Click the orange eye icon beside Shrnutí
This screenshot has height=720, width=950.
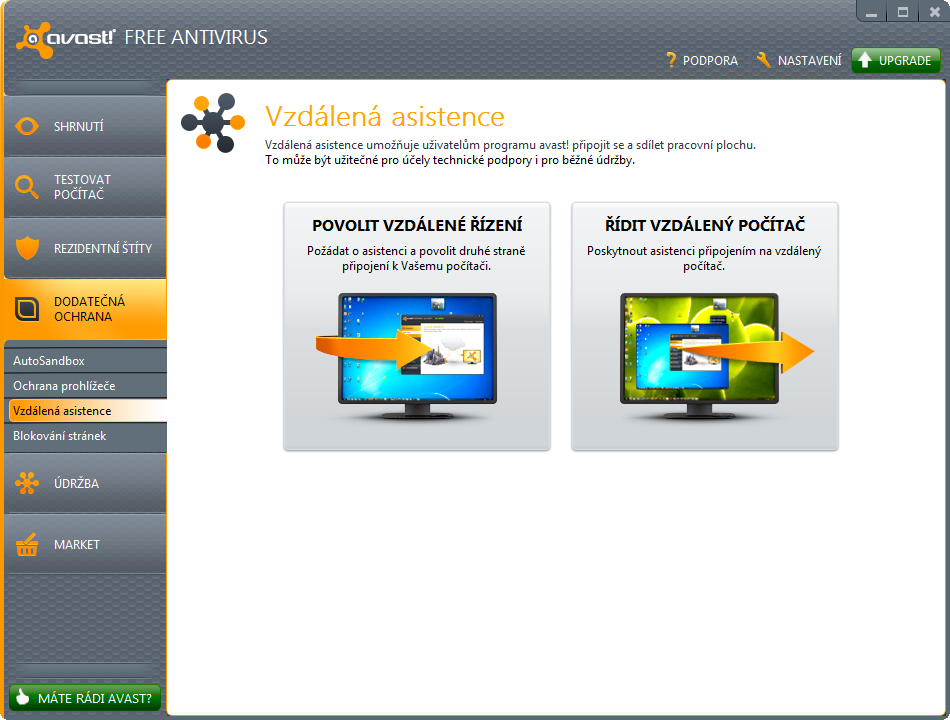click(27, 126)
